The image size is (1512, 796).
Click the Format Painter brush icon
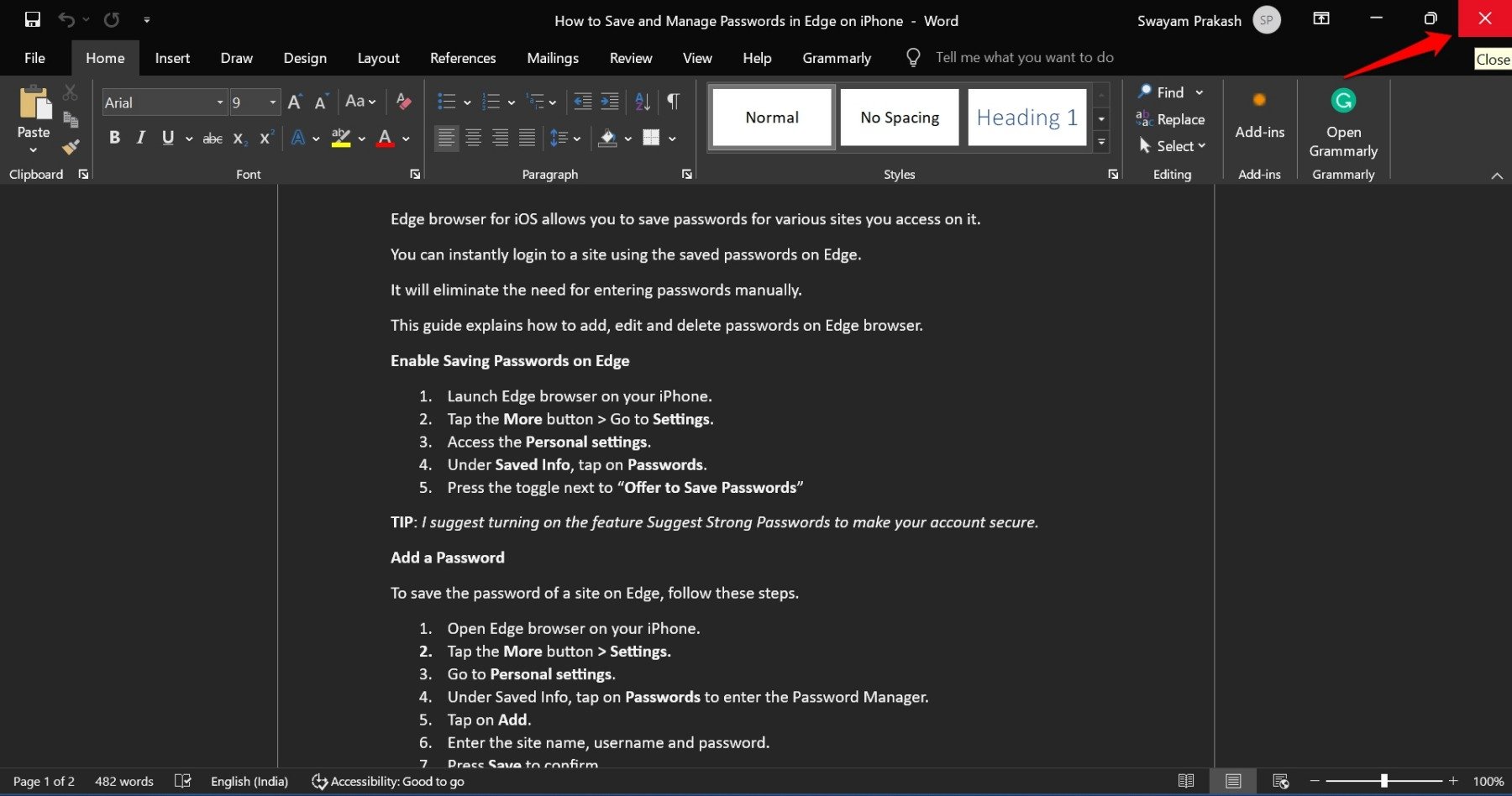(71, 147)
